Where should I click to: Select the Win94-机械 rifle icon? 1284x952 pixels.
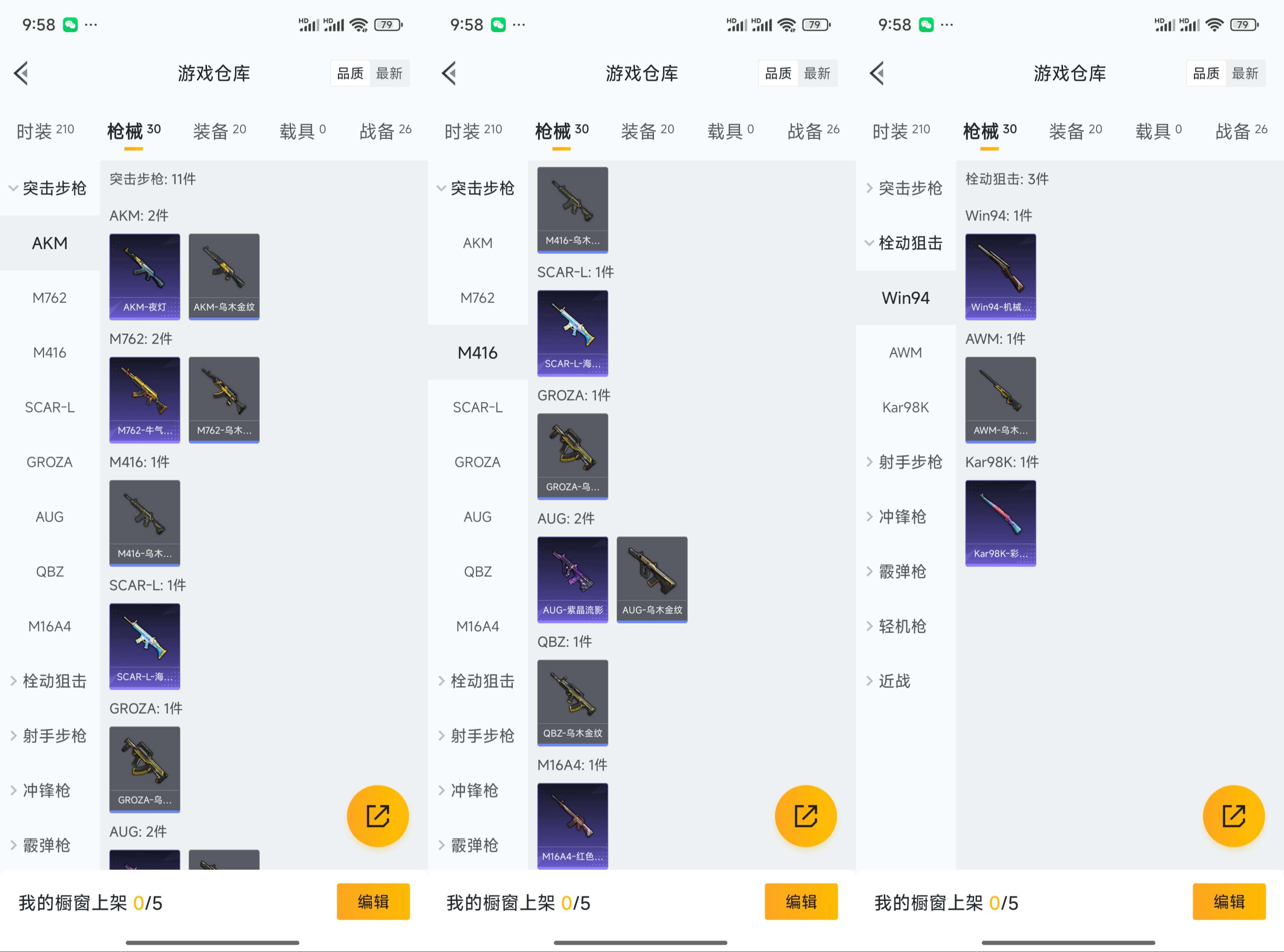click(x=1000, y=277)
